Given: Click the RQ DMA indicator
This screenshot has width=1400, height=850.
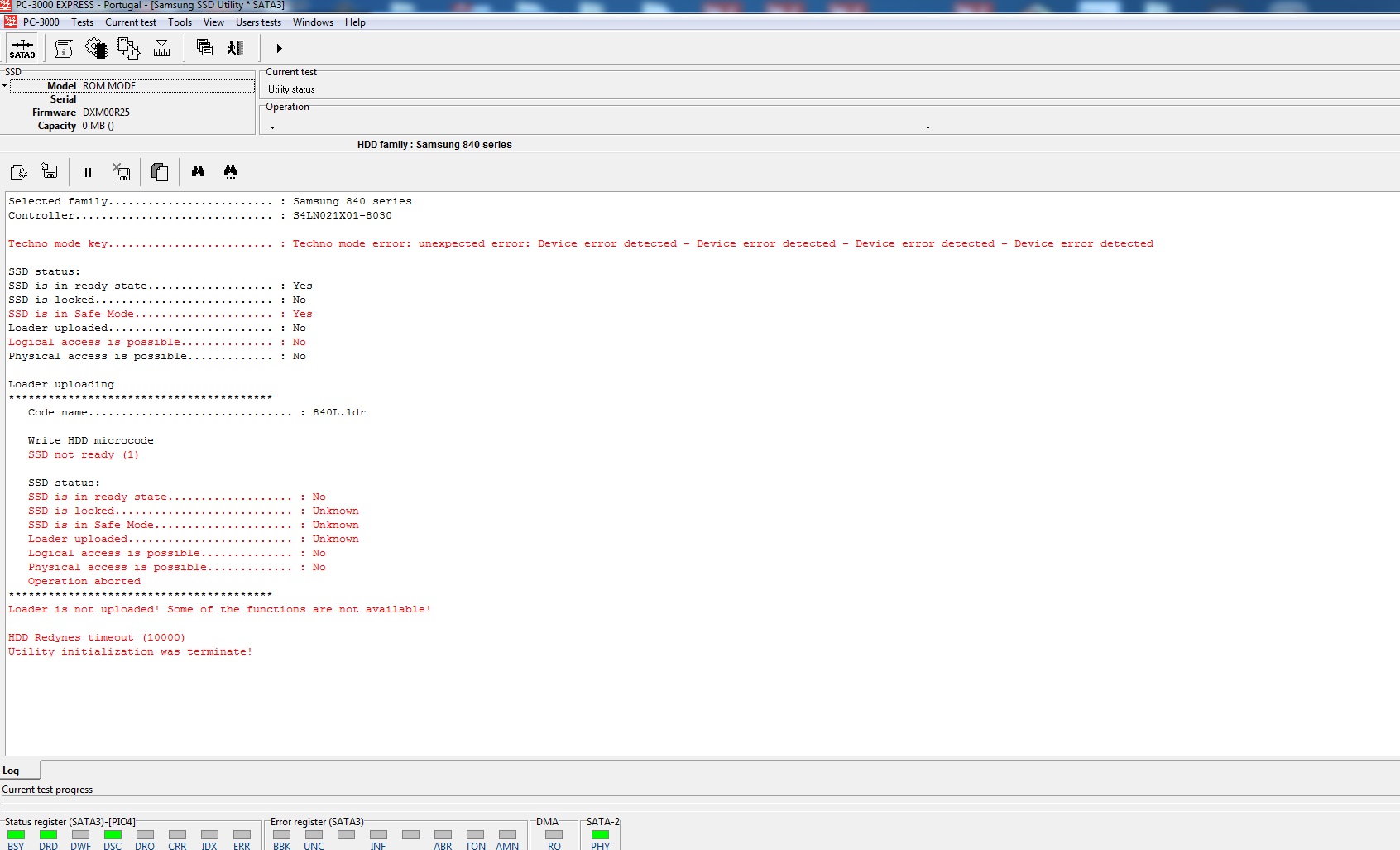Looking at the screenshot, I should (554, 835).
